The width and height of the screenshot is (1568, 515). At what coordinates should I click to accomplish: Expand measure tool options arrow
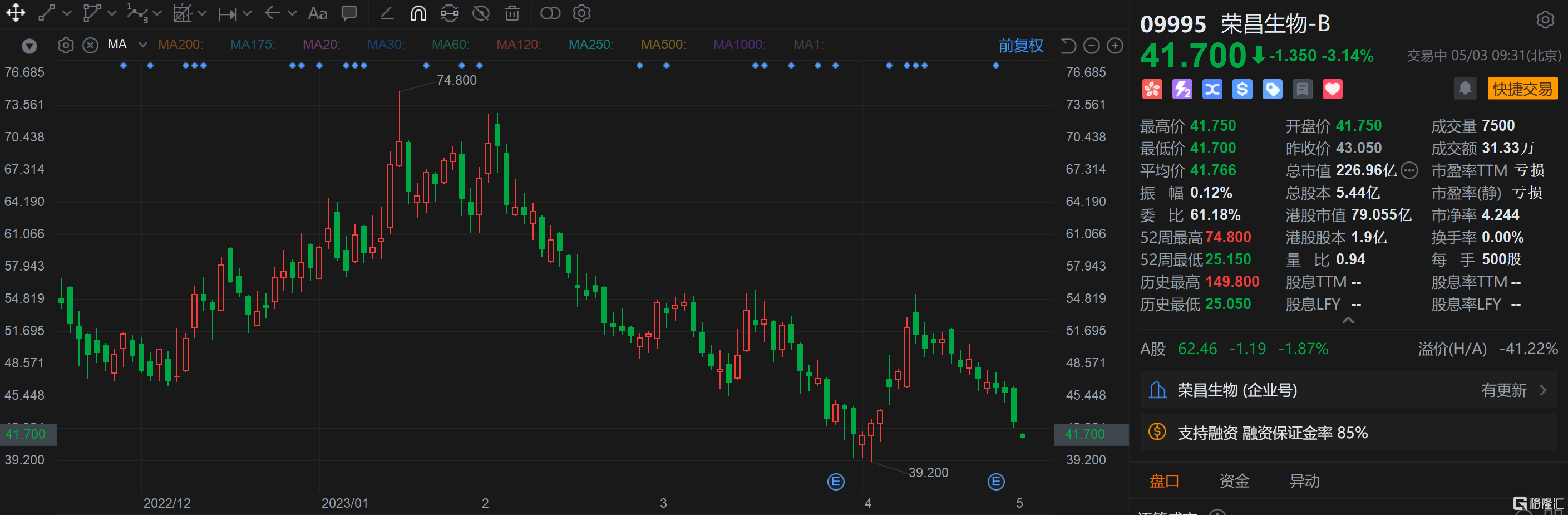[203, 13]
